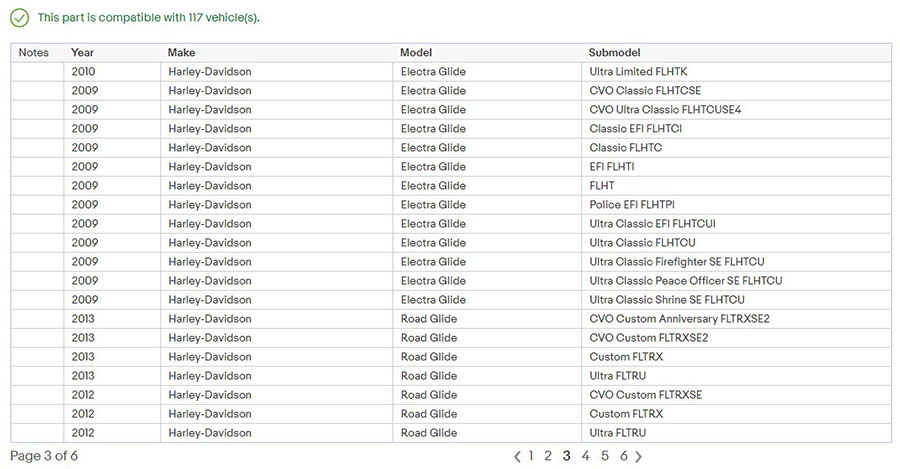
Task: Click the Make column header
Action: click(181, 52)
